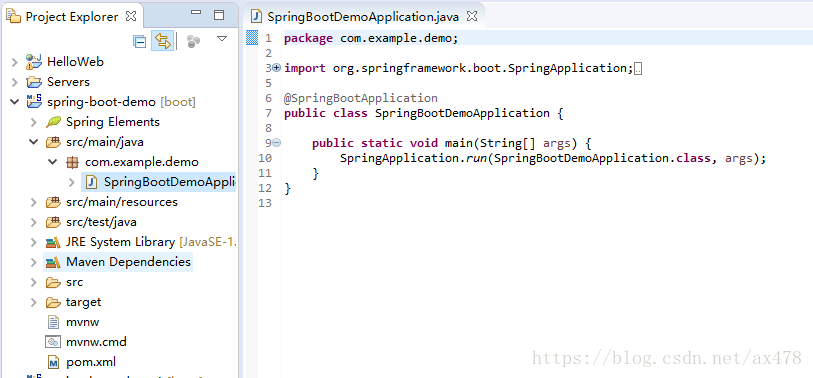Expand the Servers folder

(x=15, y=82)
